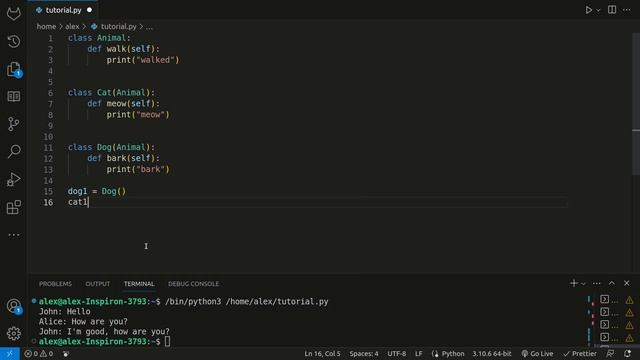Click the alex breadcrumb
This screenshot has width=640, height=360.
[72, 27]
